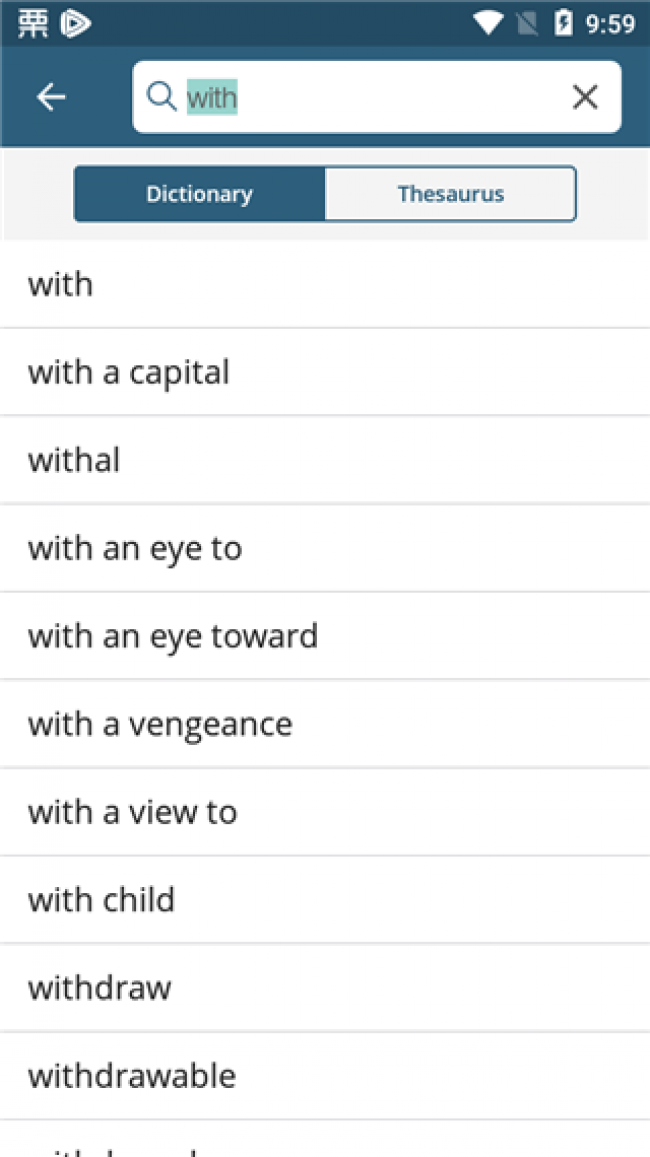Tap the magnifying glass search icon

click(x=162, y=96)
